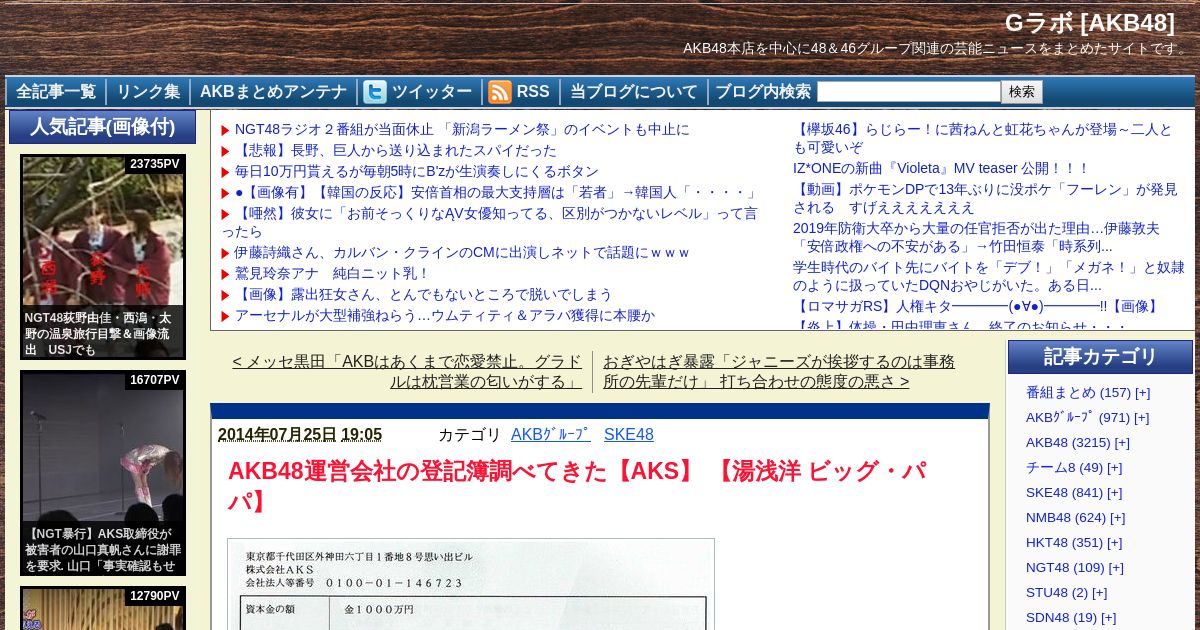Viewport: 1200px width, 630px height.
Task: Click the 検索 search button
Action: (1022, 92)
